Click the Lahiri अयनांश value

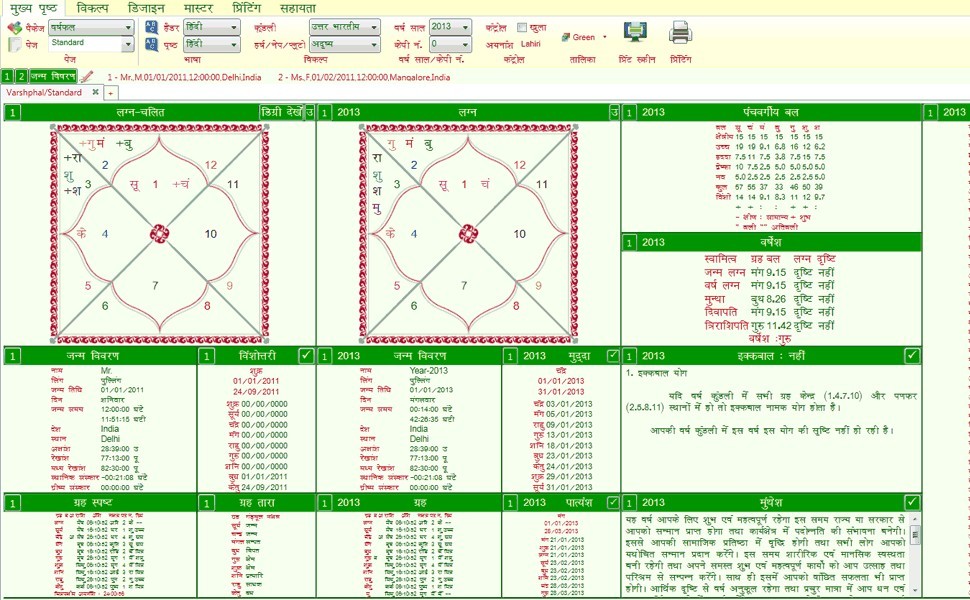(531, 44)
